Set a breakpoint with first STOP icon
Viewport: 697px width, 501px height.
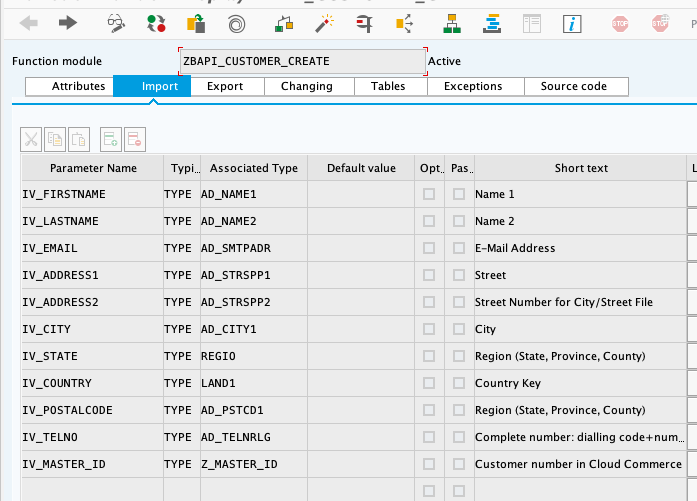tap(620, 23)
